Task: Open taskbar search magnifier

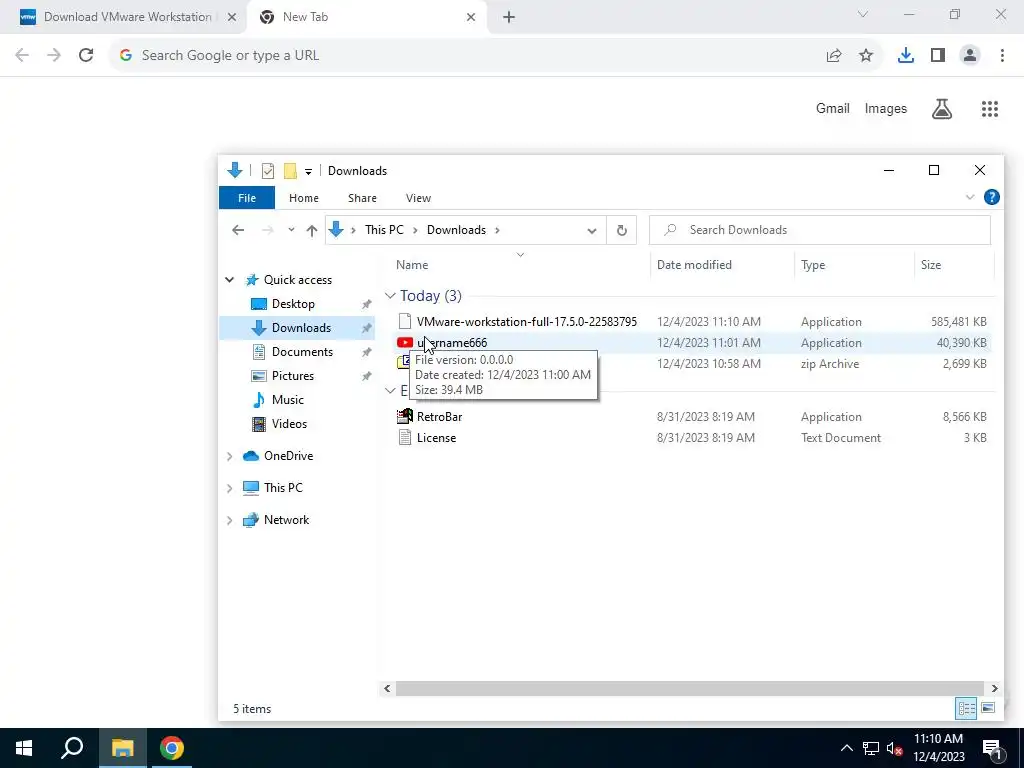Action: 72,748
